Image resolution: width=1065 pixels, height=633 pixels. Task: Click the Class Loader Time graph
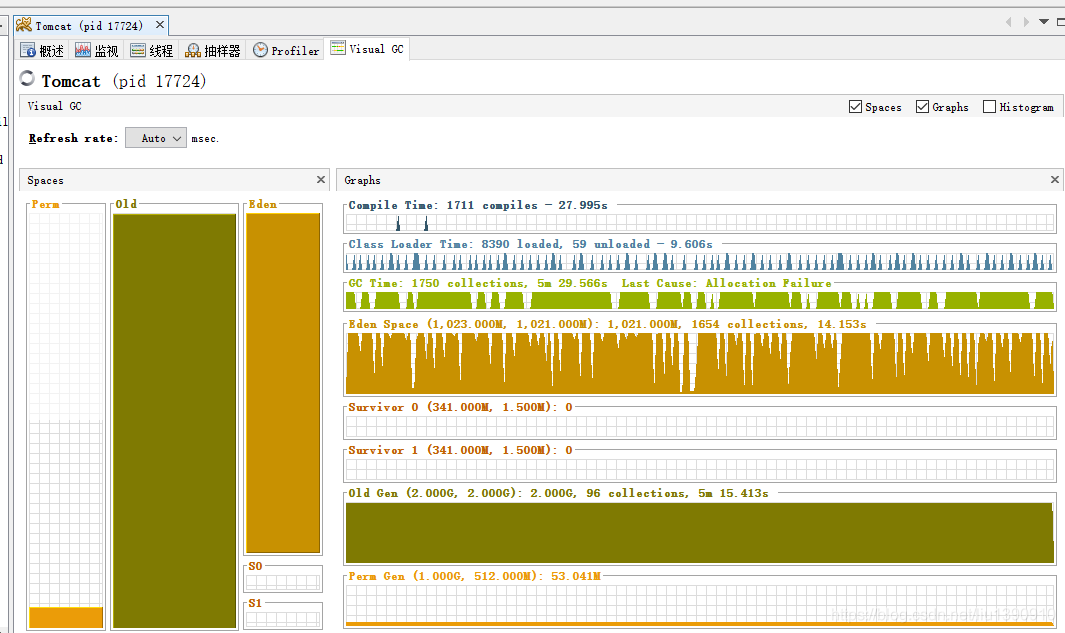coord(700,261)
